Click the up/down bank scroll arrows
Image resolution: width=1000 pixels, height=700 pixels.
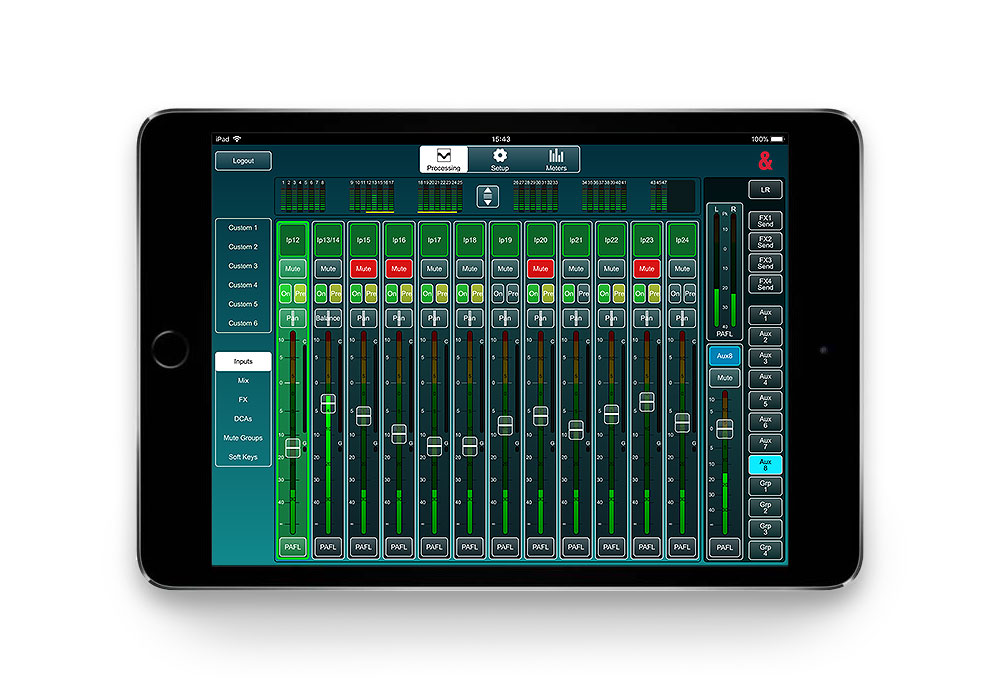pos(487,196)
